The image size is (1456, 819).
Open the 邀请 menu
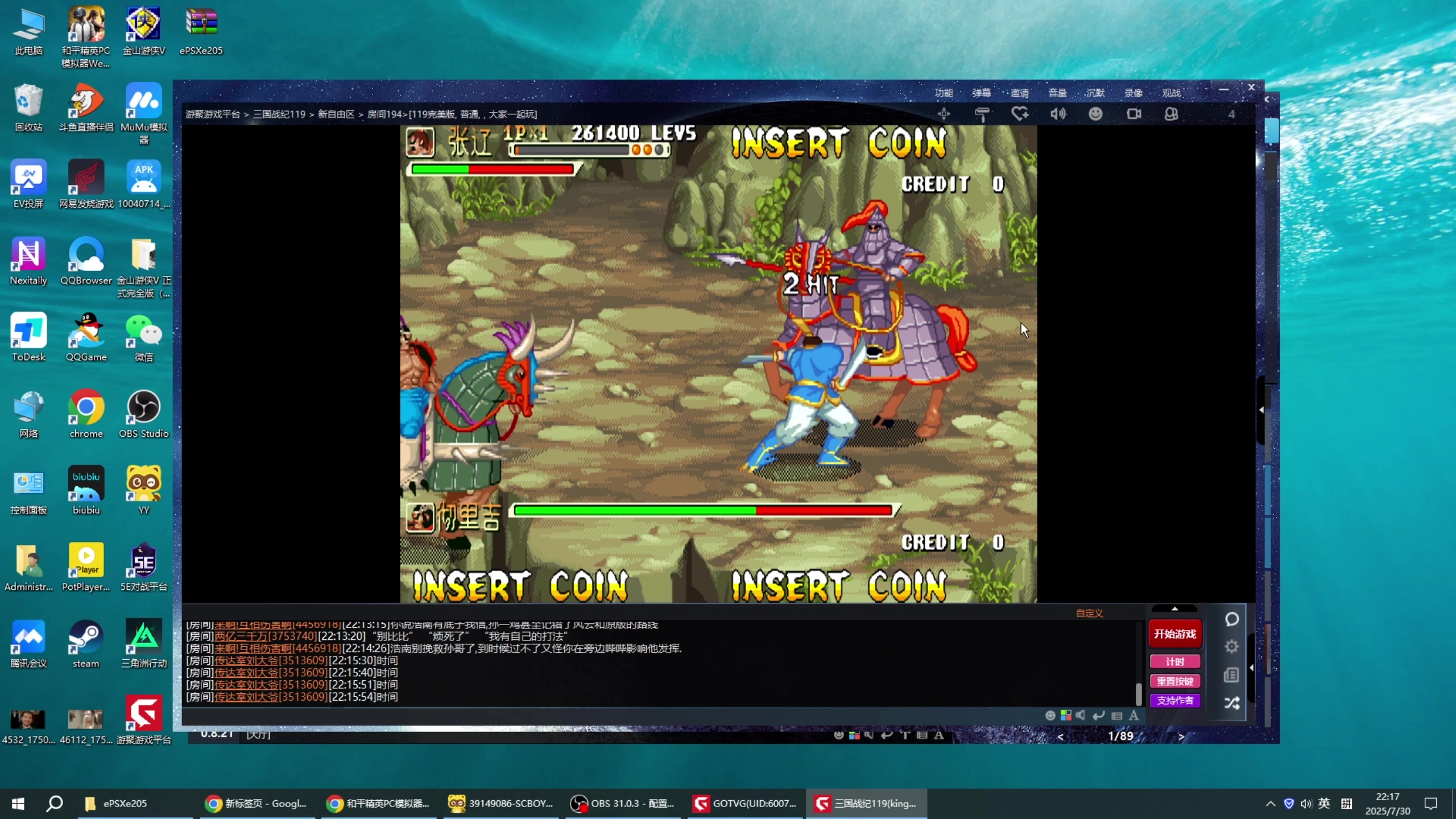click(1020, 93)
